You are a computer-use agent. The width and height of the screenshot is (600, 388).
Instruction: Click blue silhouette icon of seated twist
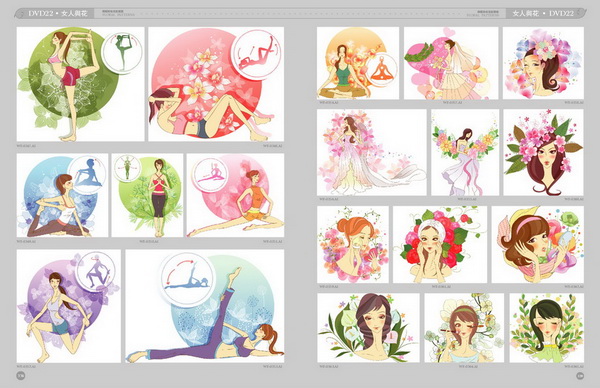[x=88, y=174]
